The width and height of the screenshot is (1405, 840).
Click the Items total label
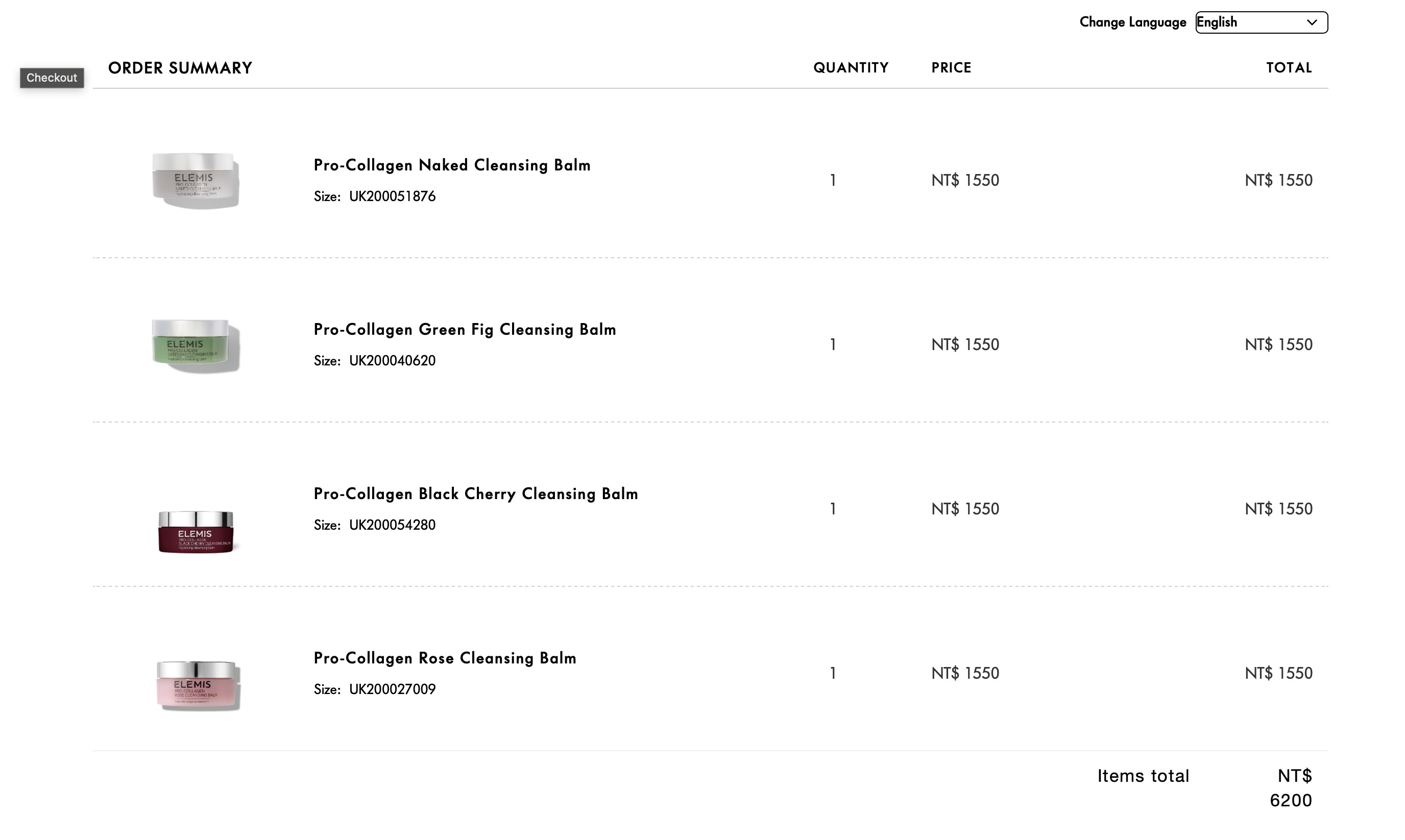coord(1143,776)
